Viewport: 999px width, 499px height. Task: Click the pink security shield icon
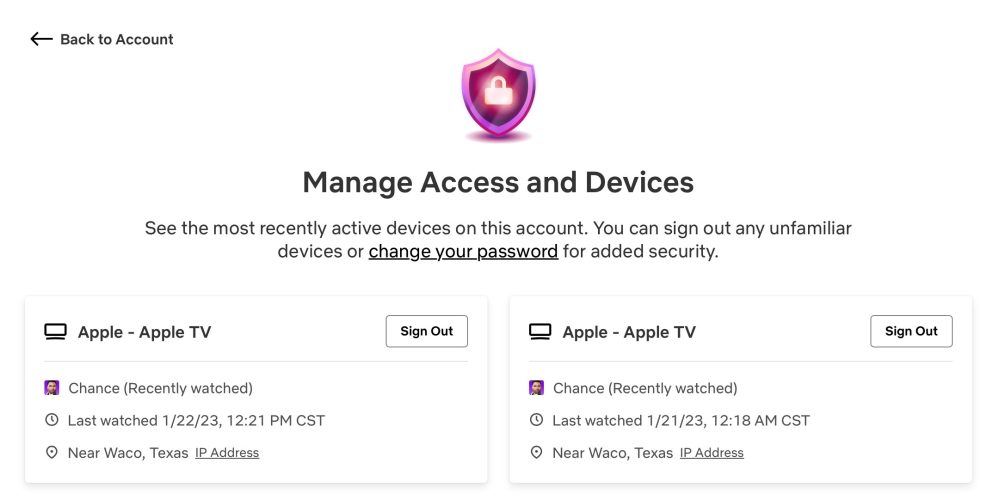498,93
